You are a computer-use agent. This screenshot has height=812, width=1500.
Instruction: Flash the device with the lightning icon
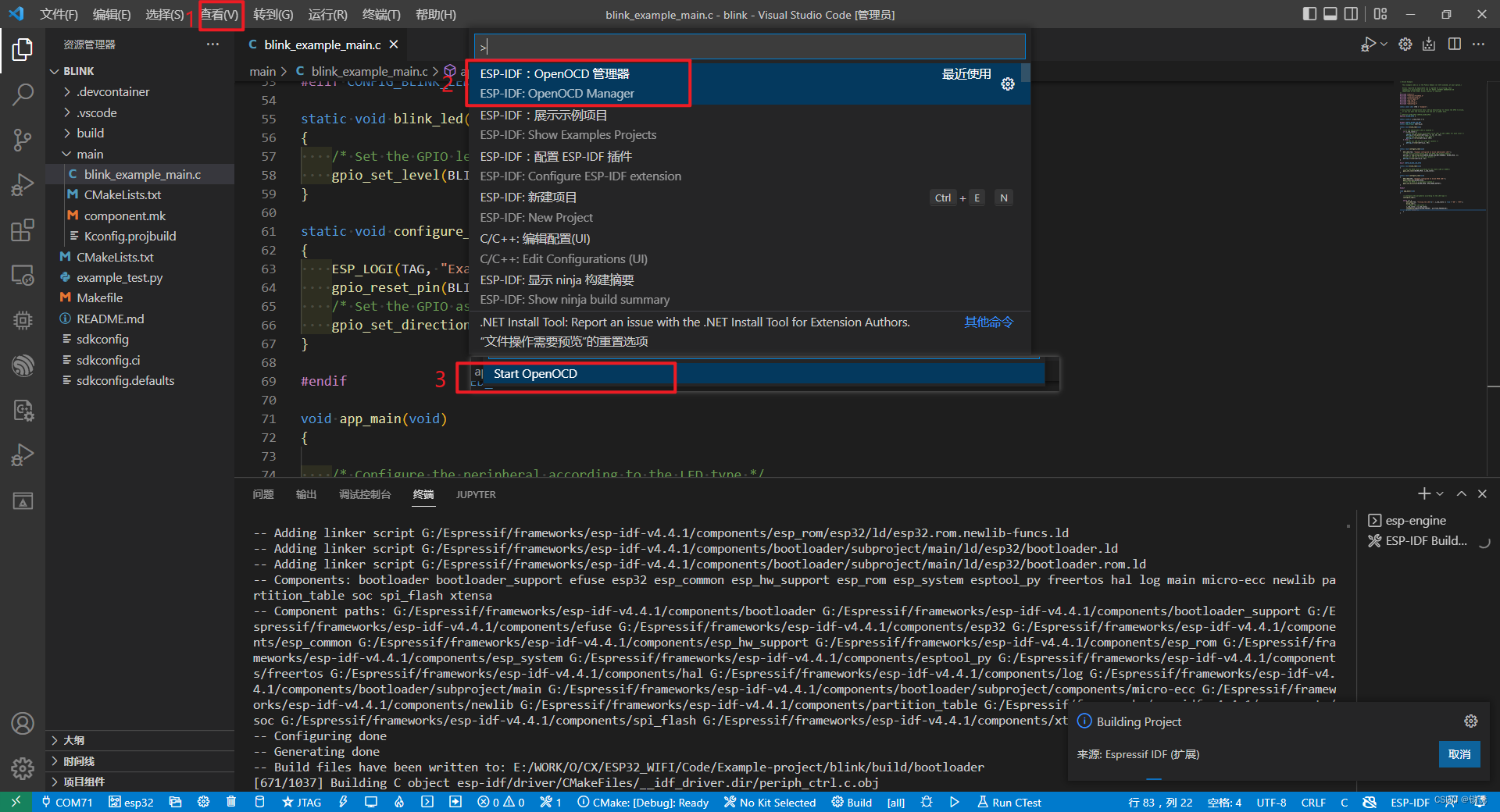click(x=344, y=802)
